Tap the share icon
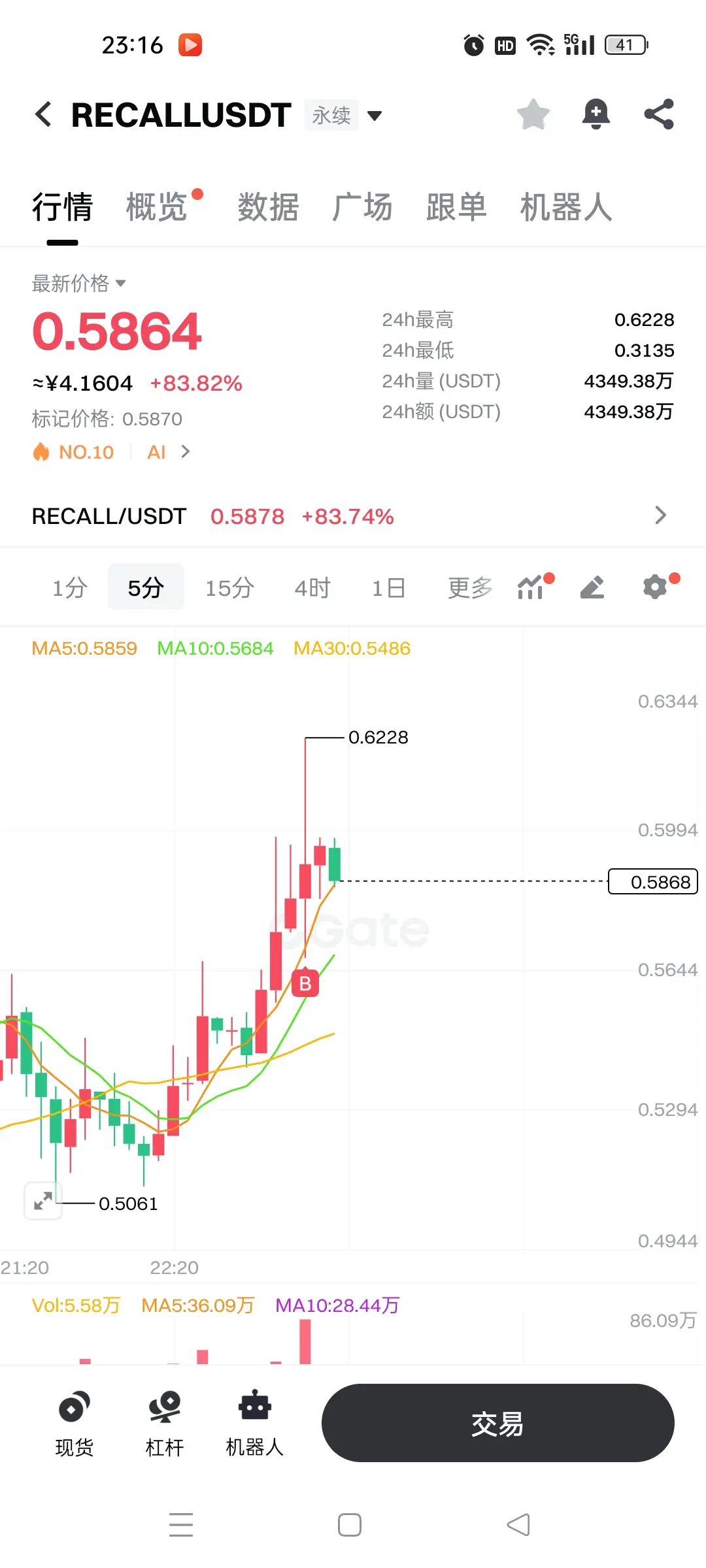Image resolution: width=706 pixels, height=1568 pixels. pos(659,114)
